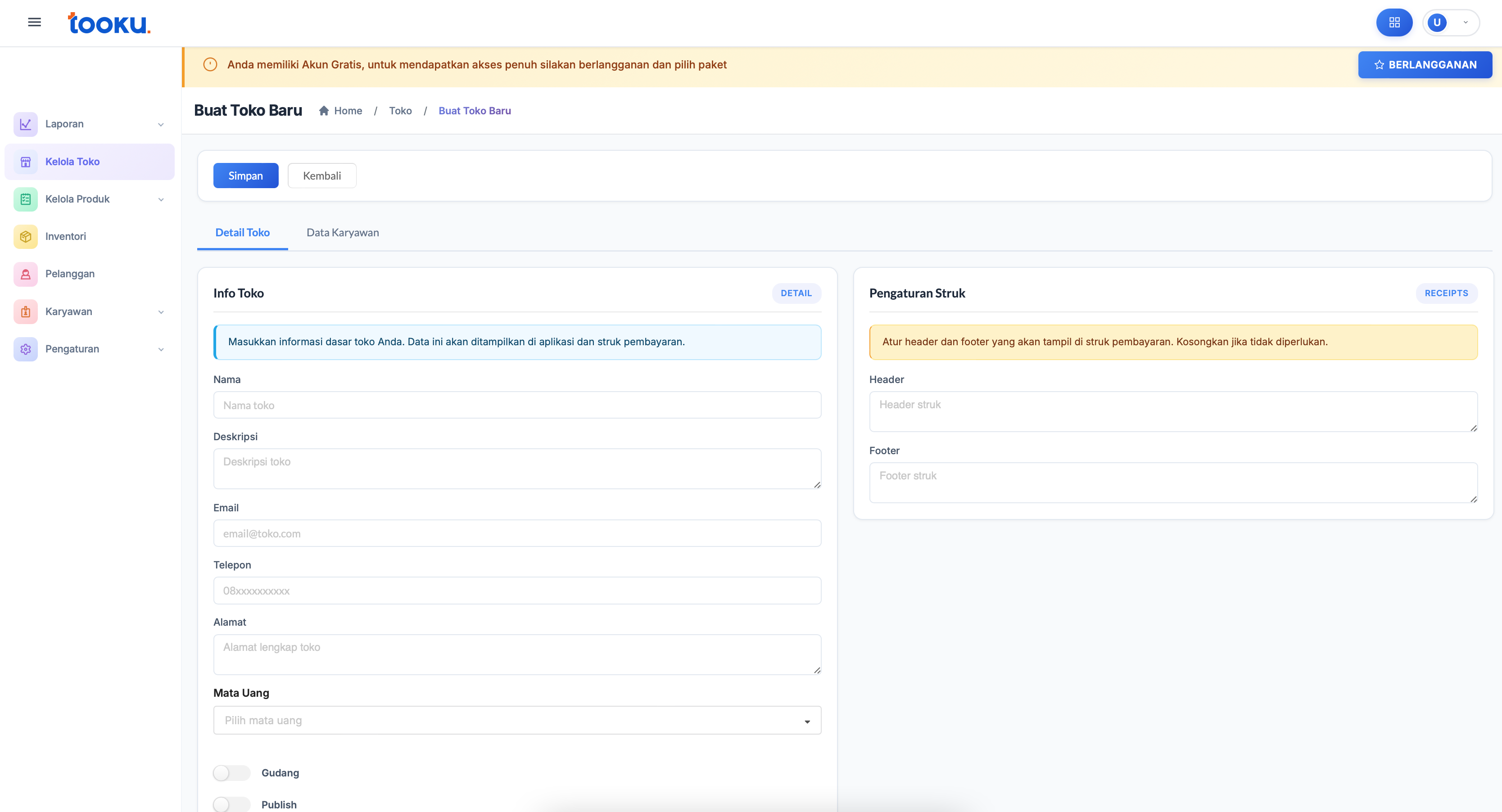Click the Pelanggan person icon

pyautogui.click(x=26, y=274)
